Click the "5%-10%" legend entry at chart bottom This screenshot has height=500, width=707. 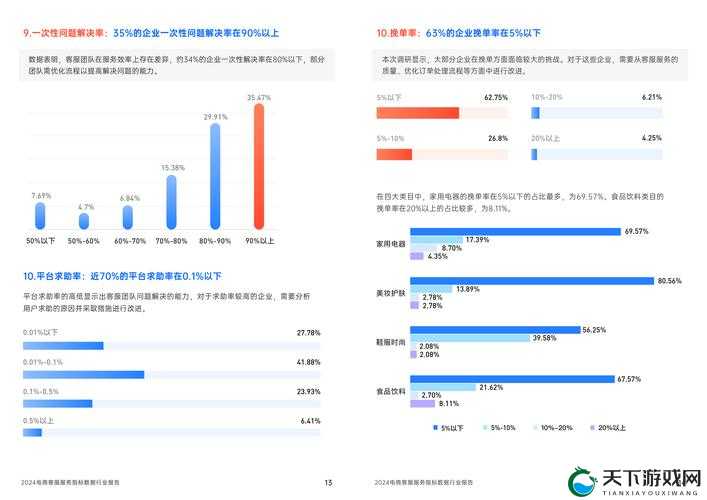click(499, 427)
